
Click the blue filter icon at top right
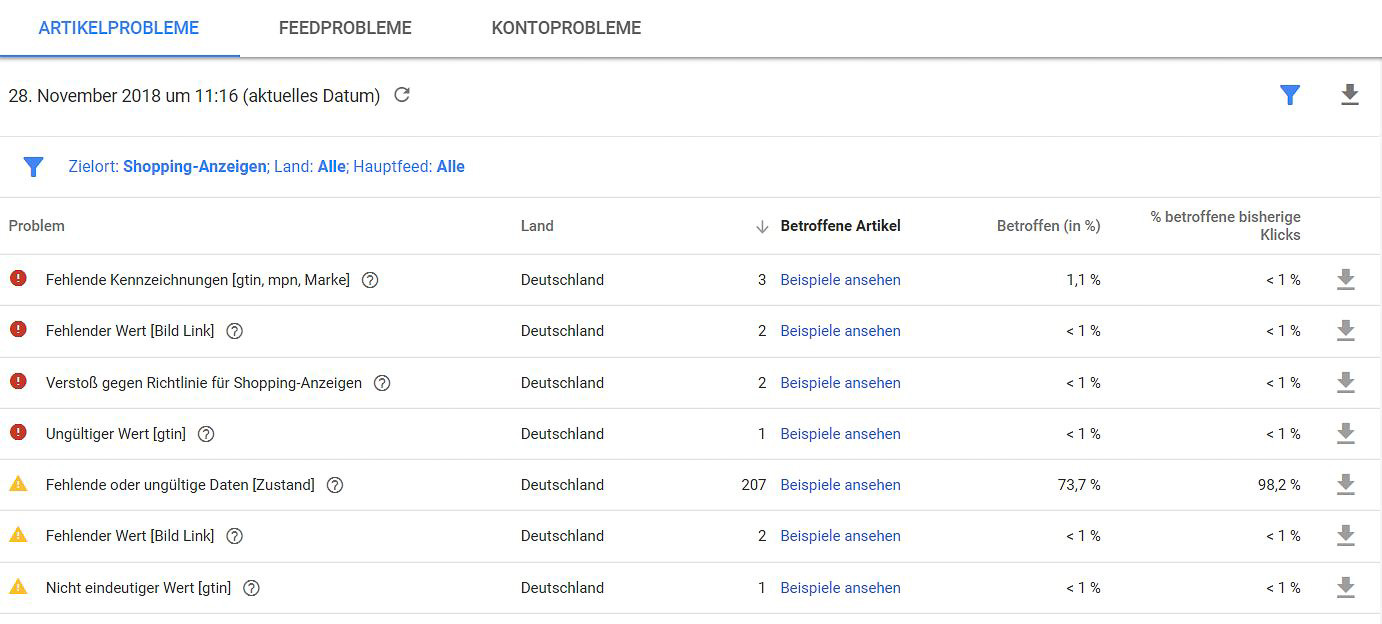tap(1290, 95)
